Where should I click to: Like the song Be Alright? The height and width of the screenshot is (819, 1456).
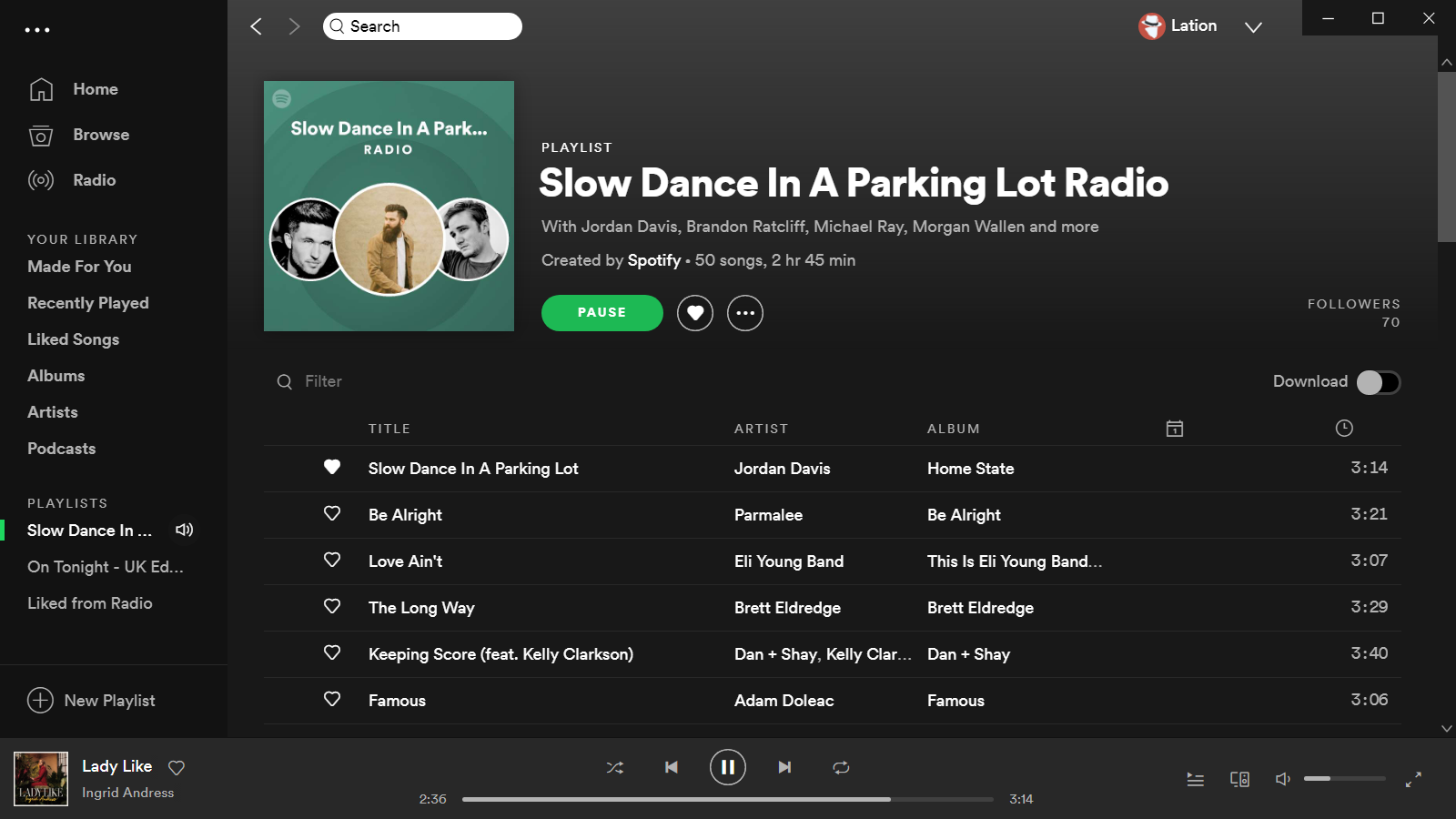pyautogui.click(x=332, y=514)
